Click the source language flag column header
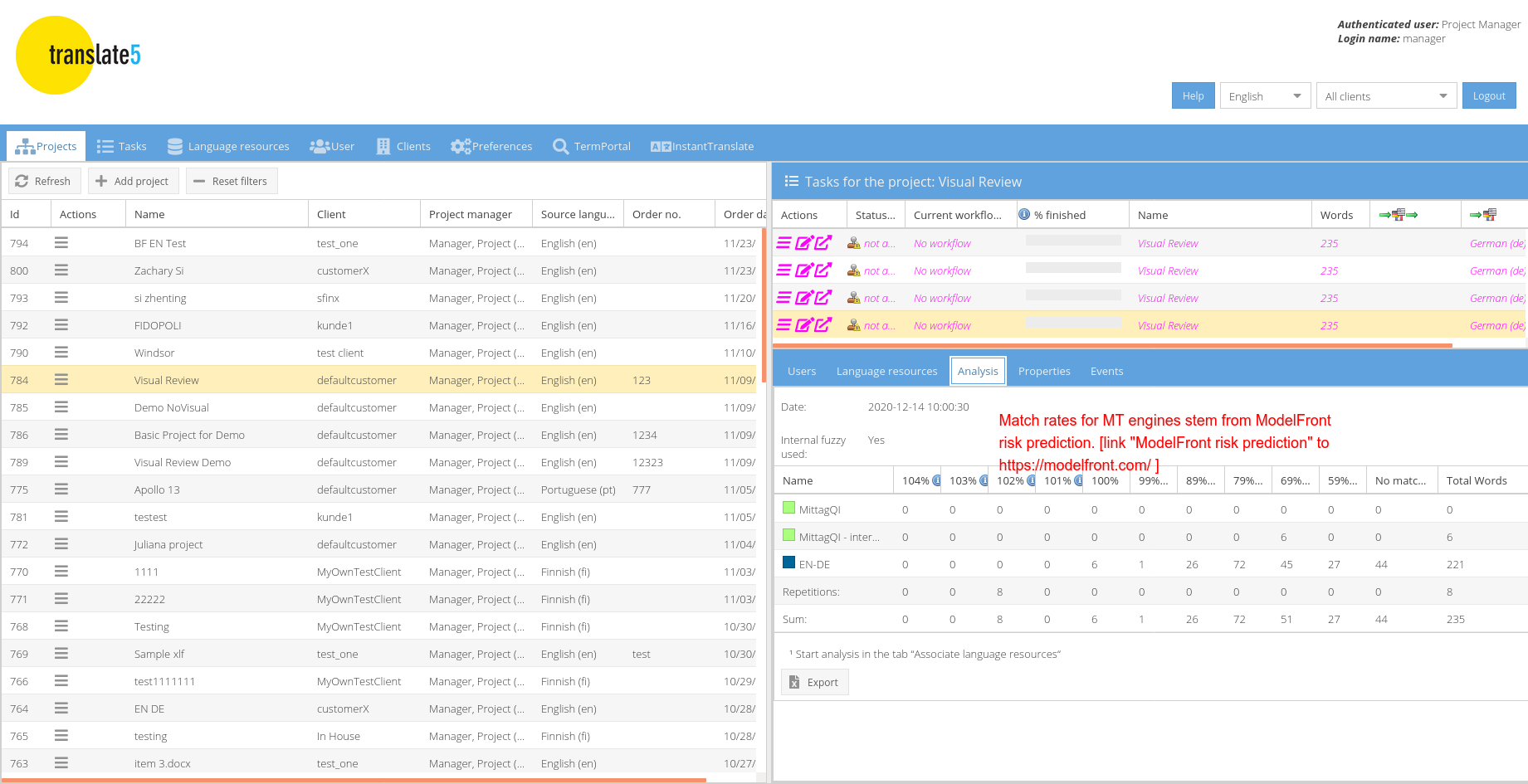 [x=1399, y=215]
